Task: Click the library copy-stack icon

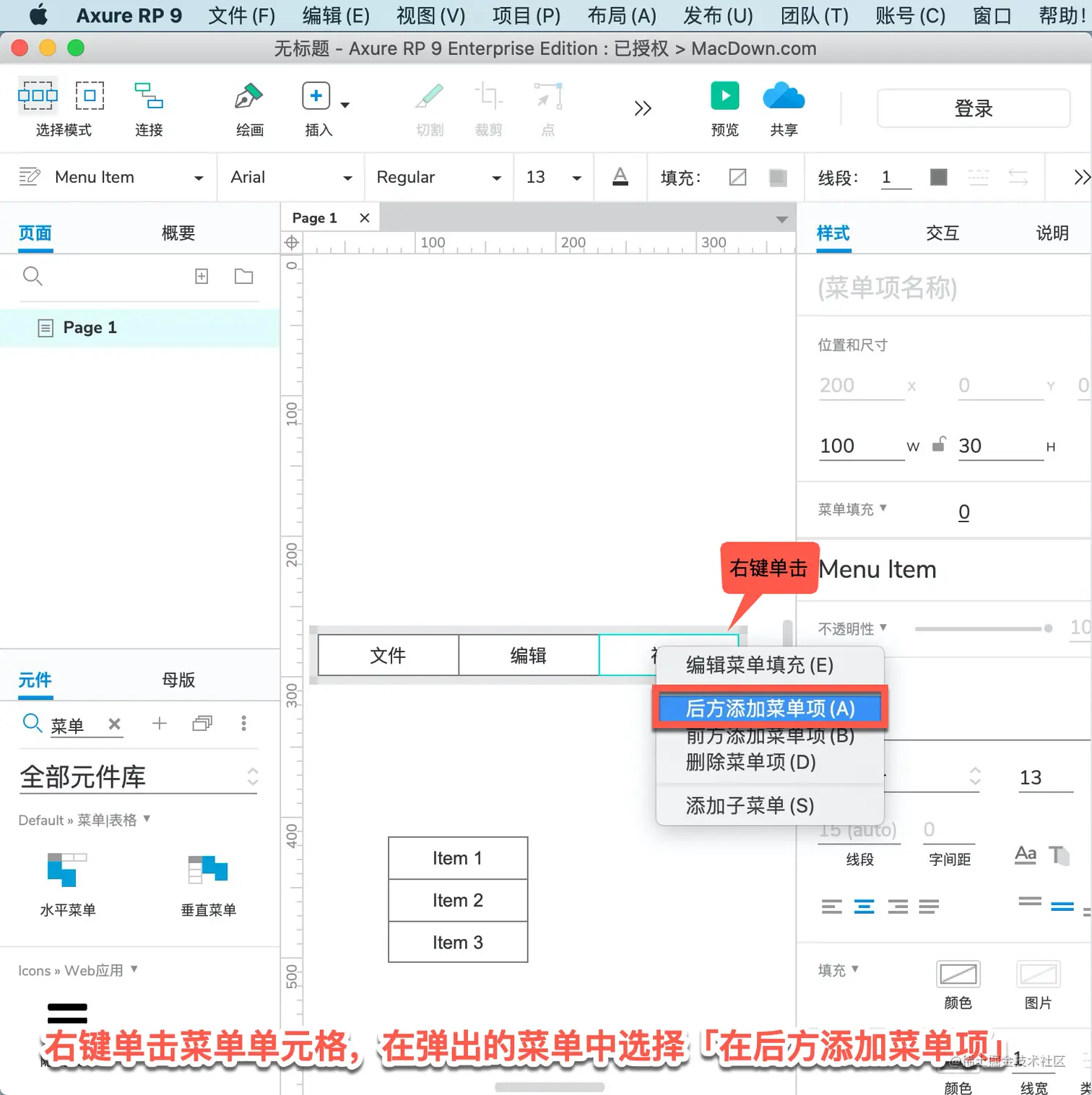Action: pyautogui.click(x=202, y=723)
